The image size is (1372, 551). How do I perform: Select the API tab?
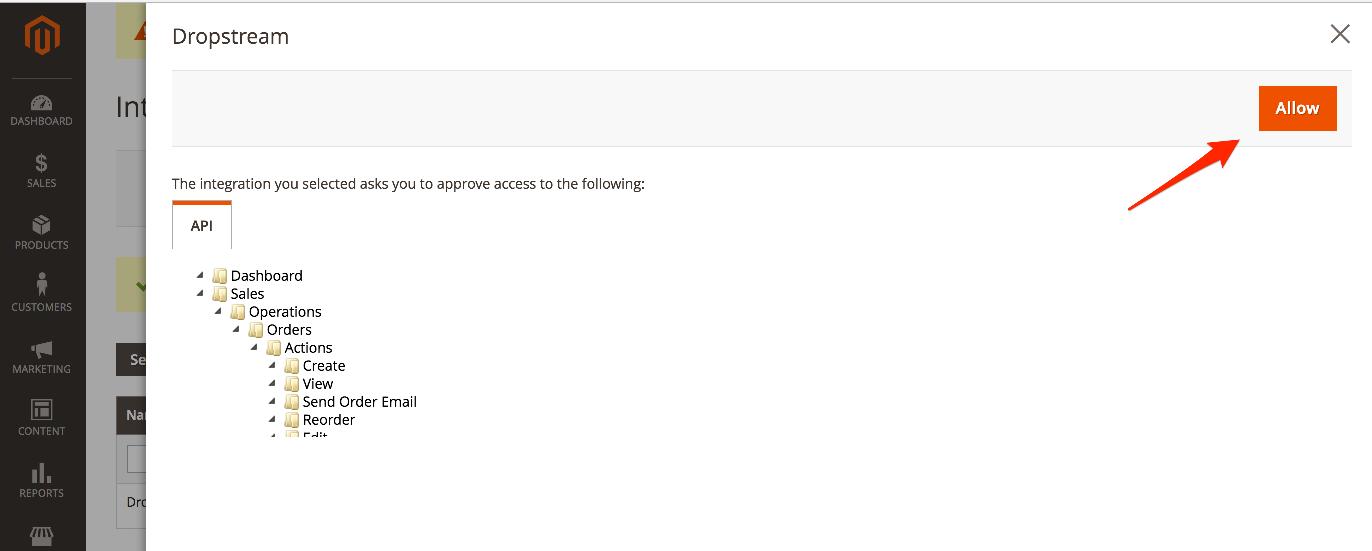(202, 225)
